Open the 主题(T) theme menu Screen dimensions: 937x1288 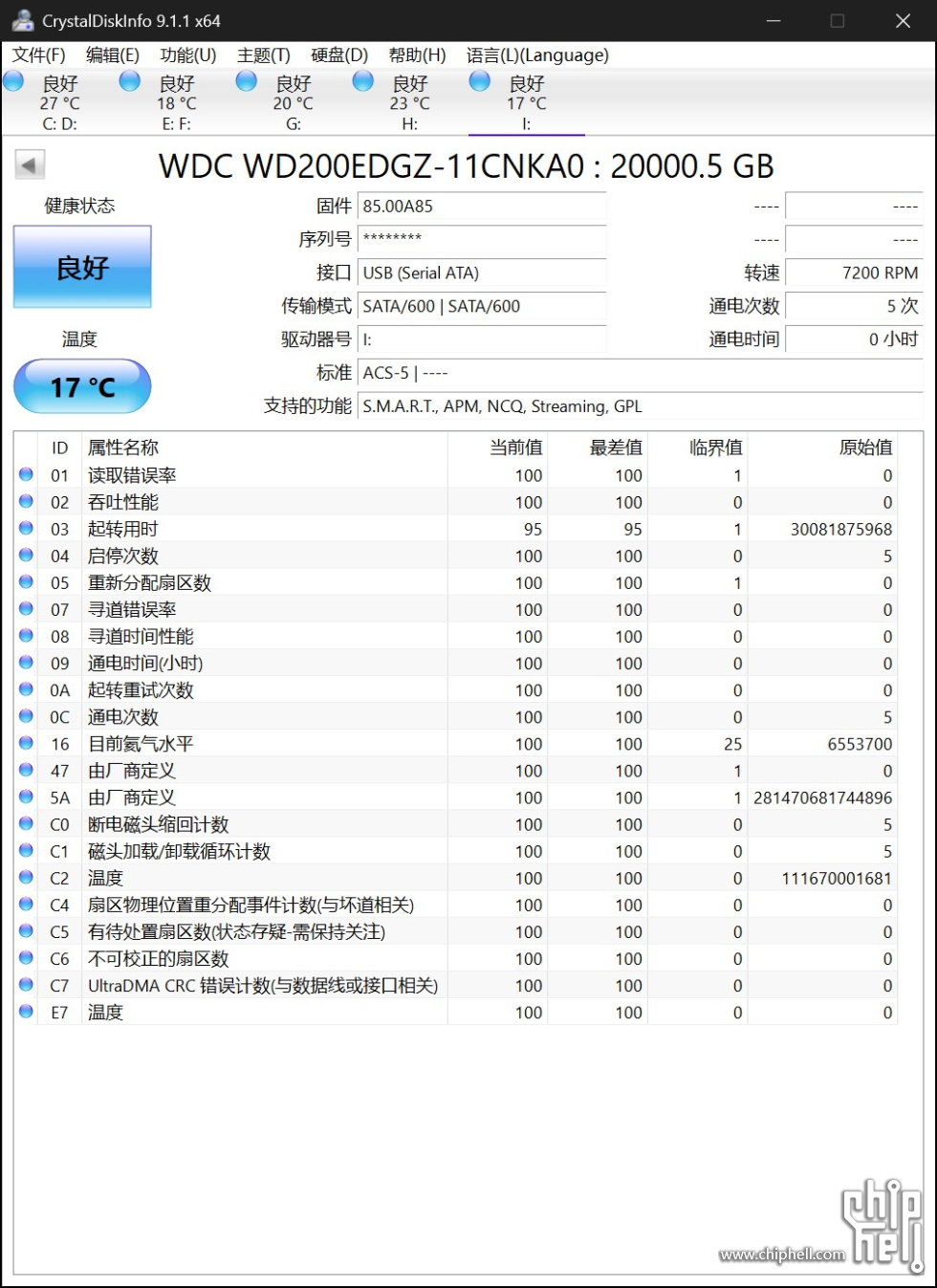tap(262, 55)
